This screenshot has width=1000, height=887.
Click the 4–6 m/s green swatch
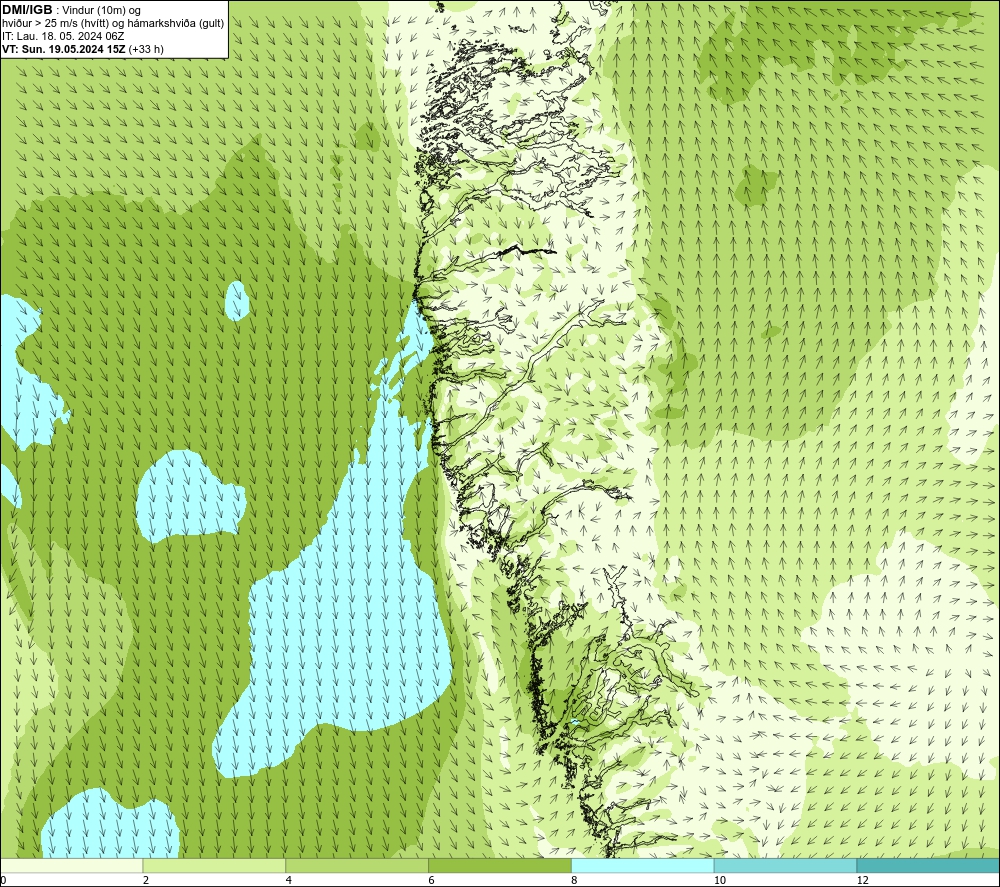point(357,865)
